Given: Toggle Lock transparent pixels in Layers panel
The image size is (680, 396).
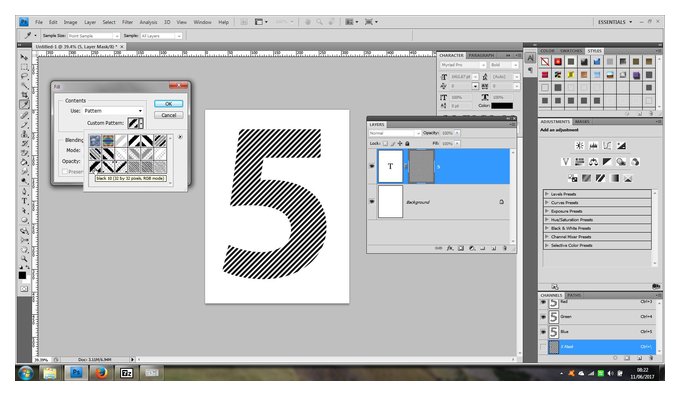Looking at the screenshot, I should point(385,144).
